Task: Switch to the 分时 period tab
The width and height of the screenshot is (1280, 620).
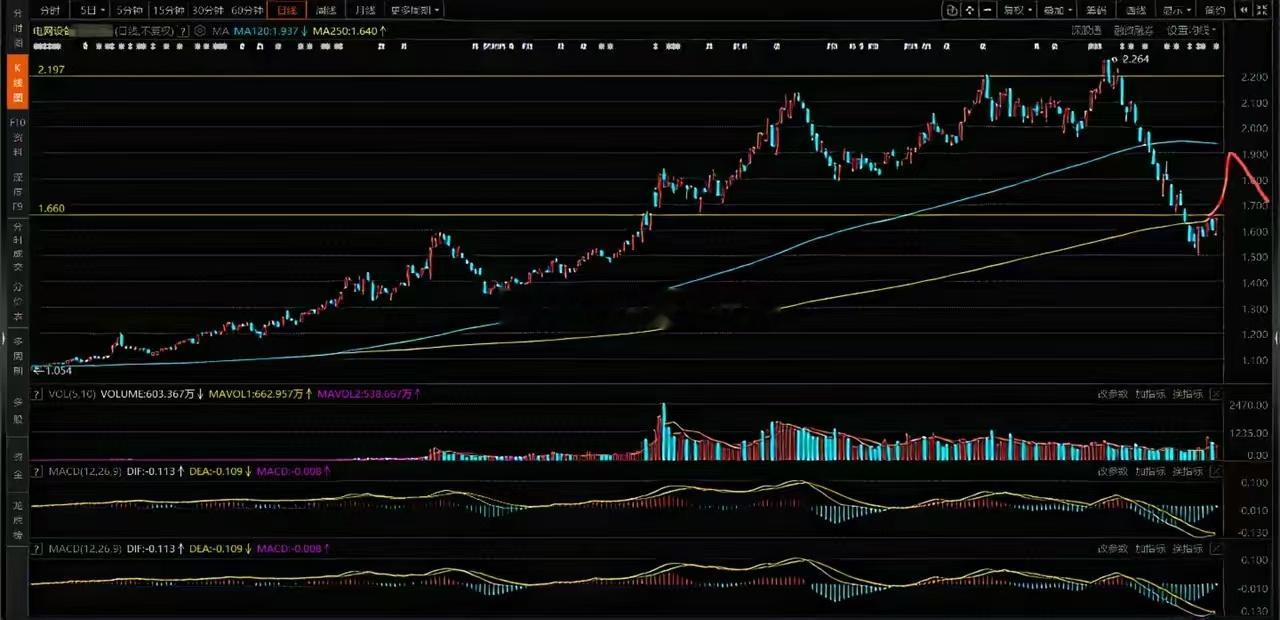Action: click(x=50, y=10)
